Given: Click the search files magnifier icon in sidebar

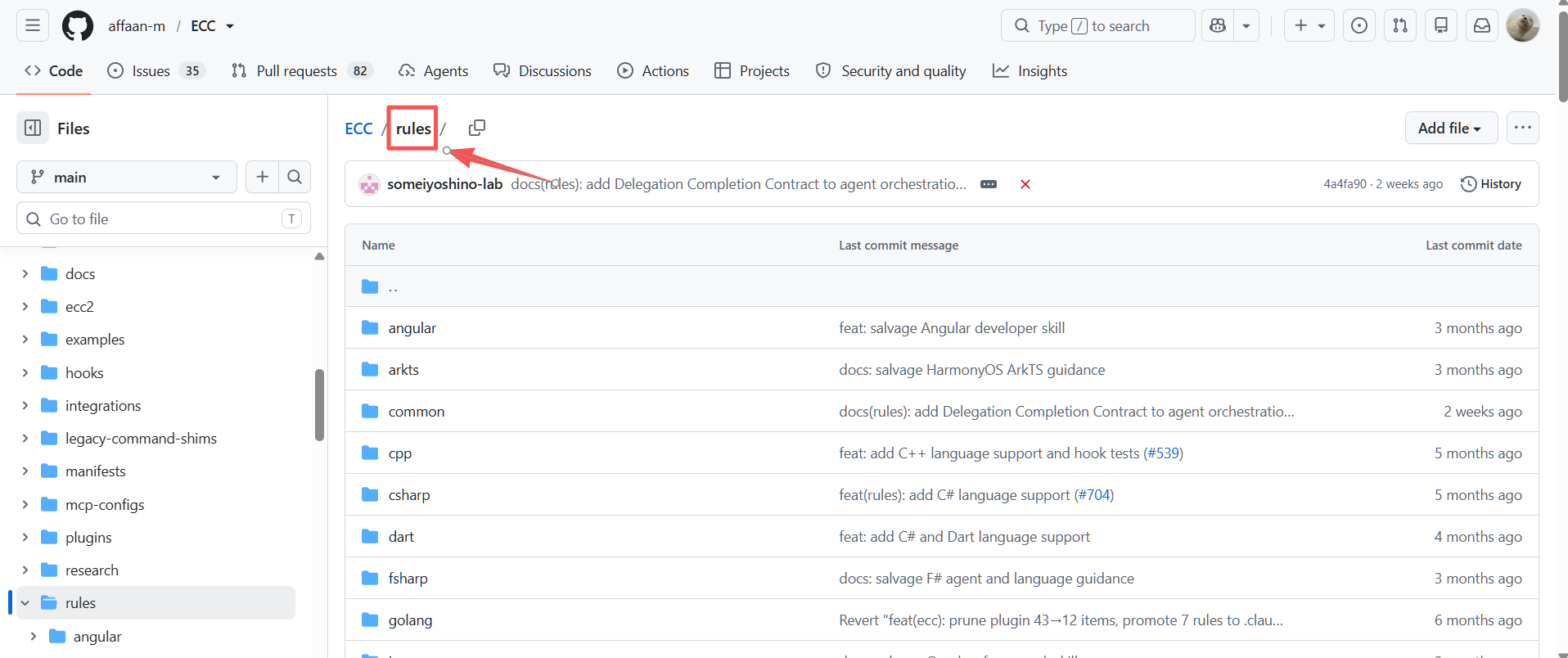Looking at the screenshot, I should (x=295, y=177).
